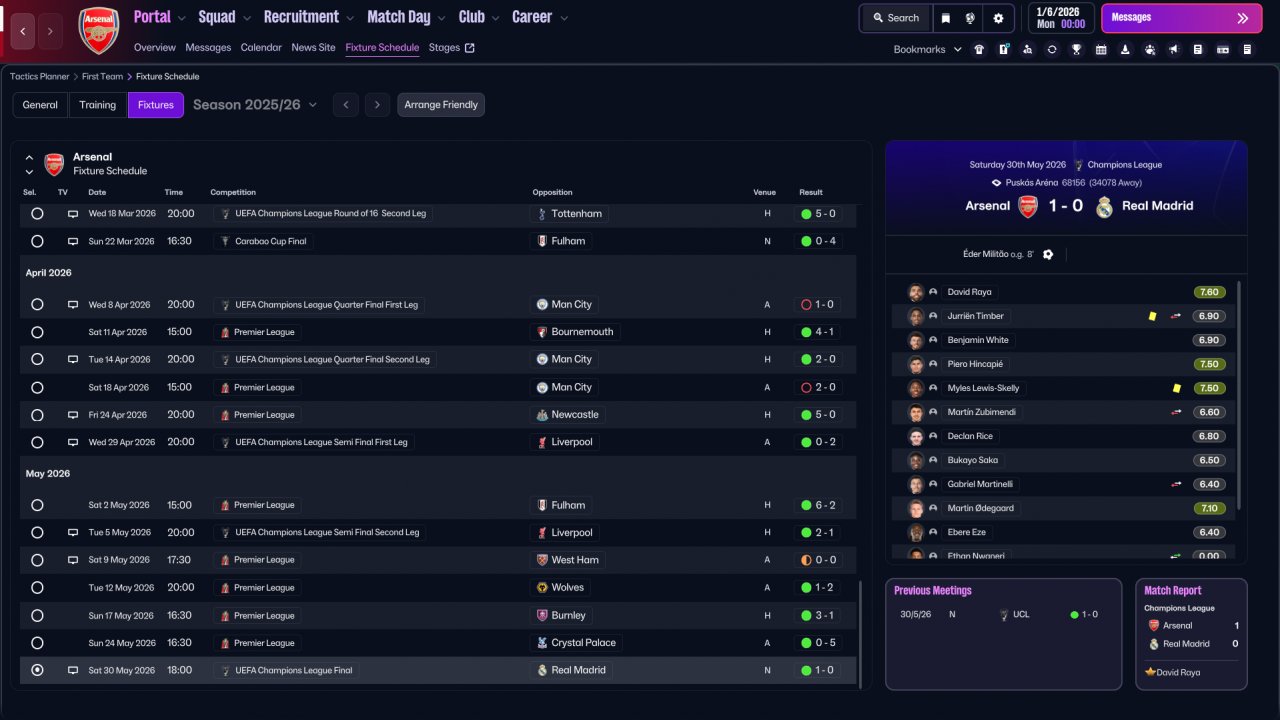Click the Arrange Friendly button

click(x=441, y=105)
